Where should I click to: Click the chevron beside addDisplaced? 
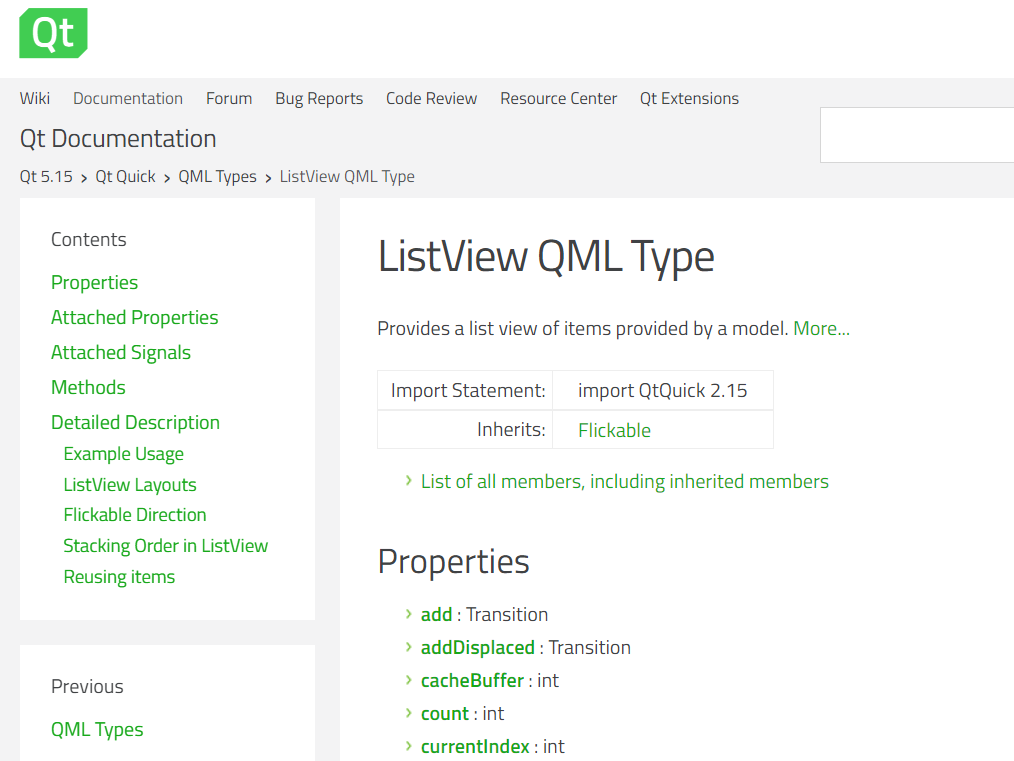pyautogui.click(x=409, y=647)
